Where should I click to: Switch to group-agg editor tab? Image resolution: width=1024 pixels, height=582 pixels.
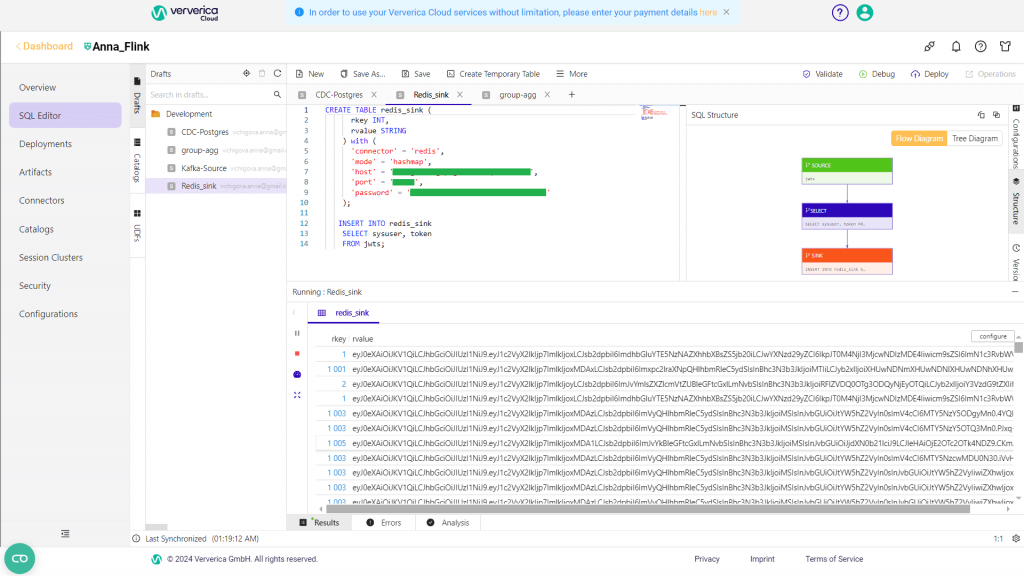pos(517,95)
